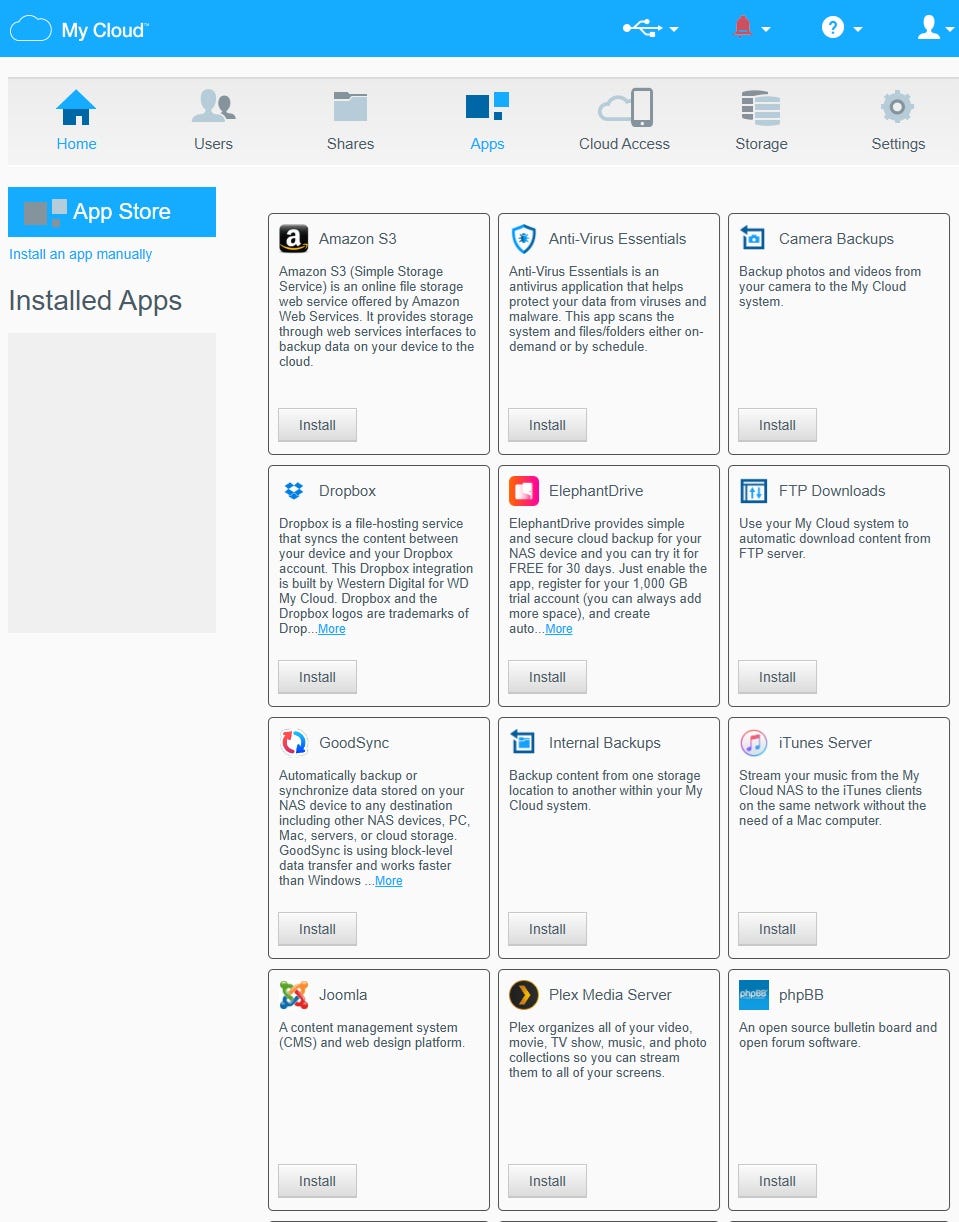The height and width of the screenshot is (1222, 959).
Task: Install the FTP Downloads app
Action: [x=777, y=677]
